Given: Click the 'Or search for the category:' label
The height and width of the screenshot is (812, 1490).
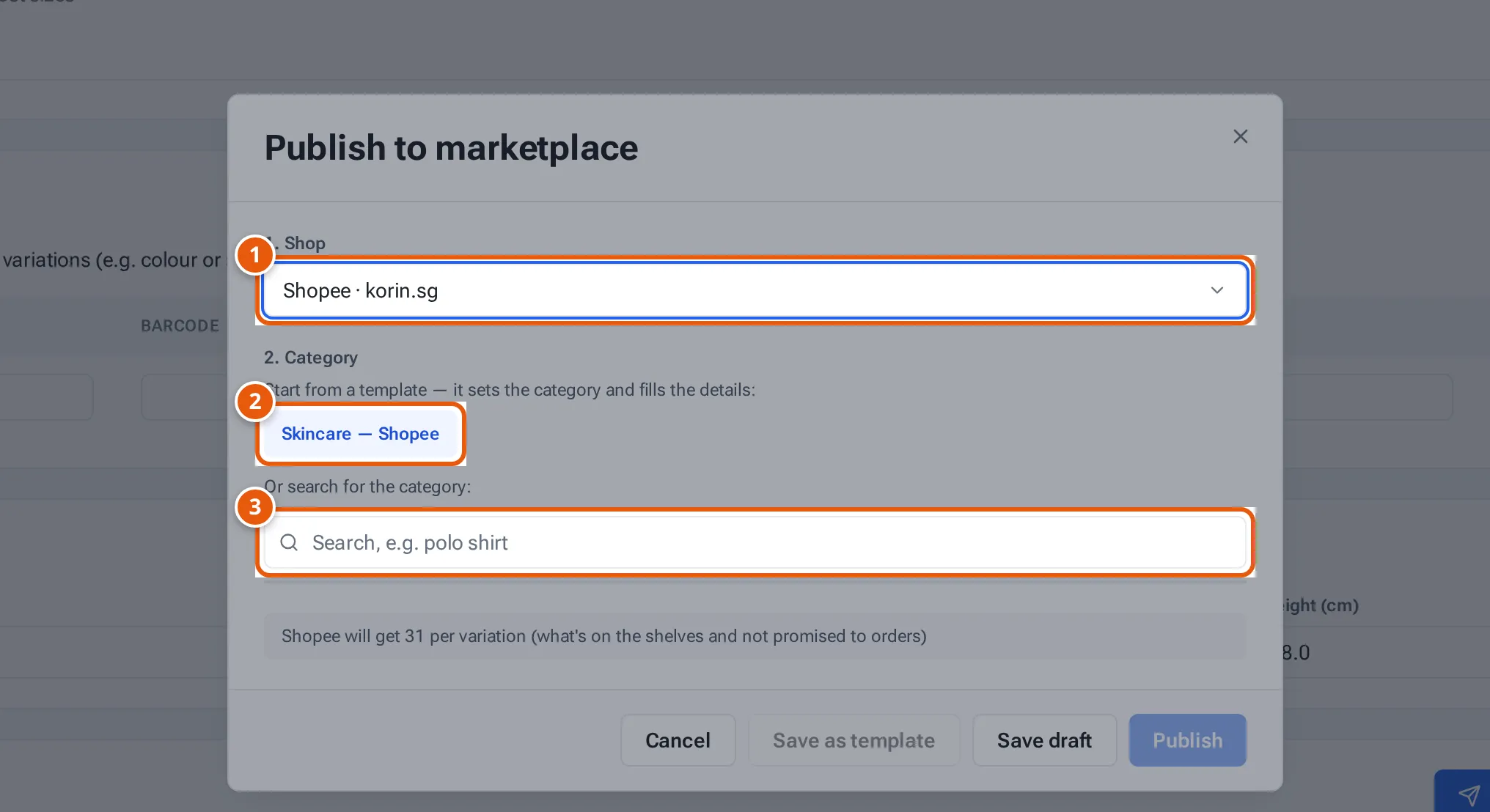Looking at the screenshot, I should (367, 487).
